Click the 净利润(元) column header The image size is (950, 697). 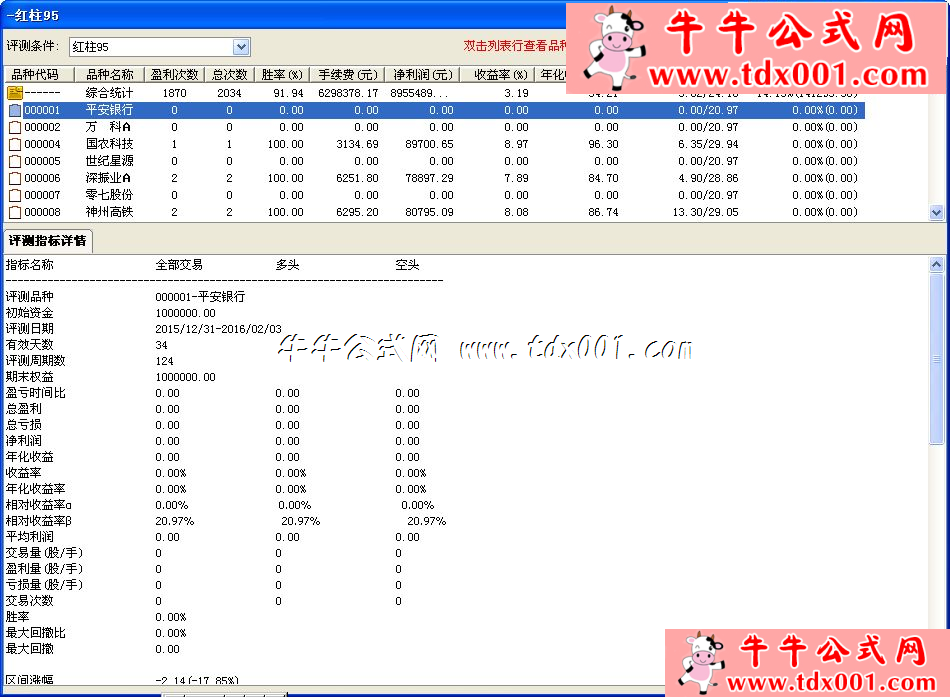[x=421, y=75]
